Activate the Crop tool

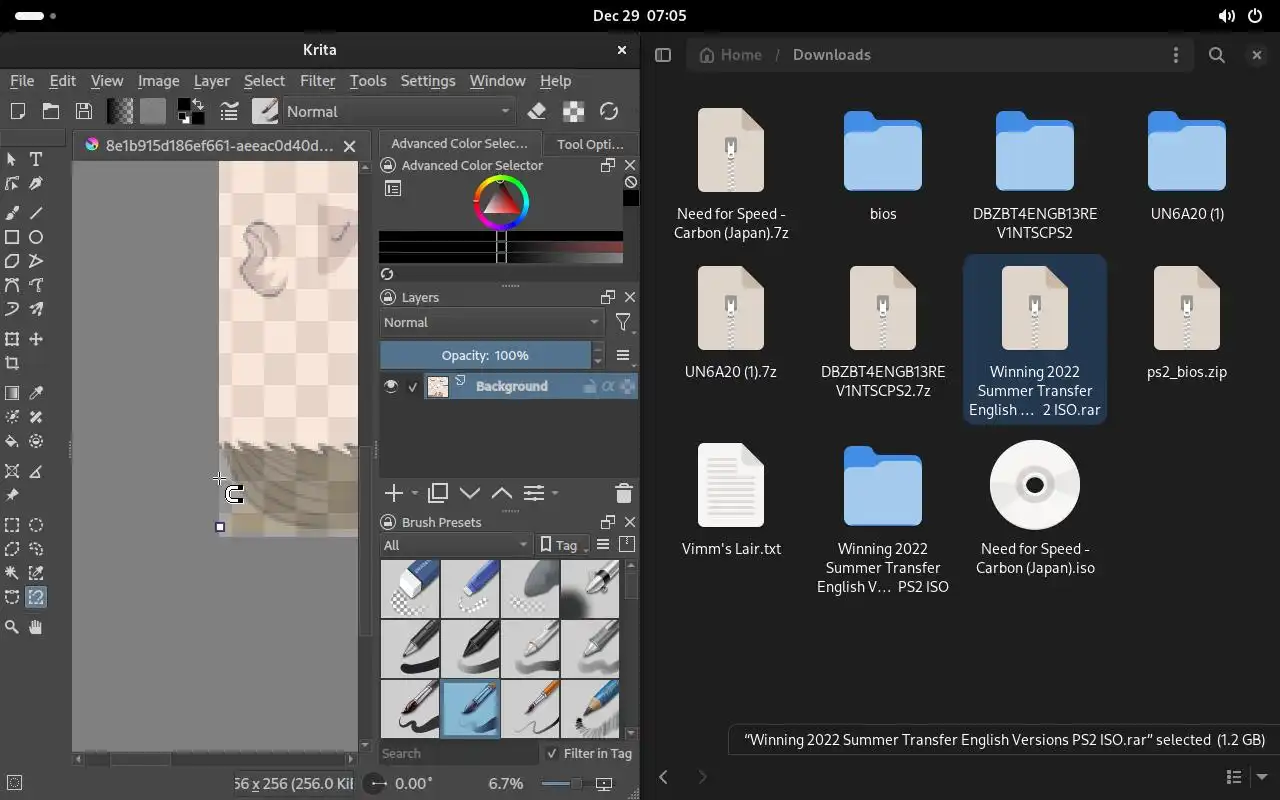12,363
